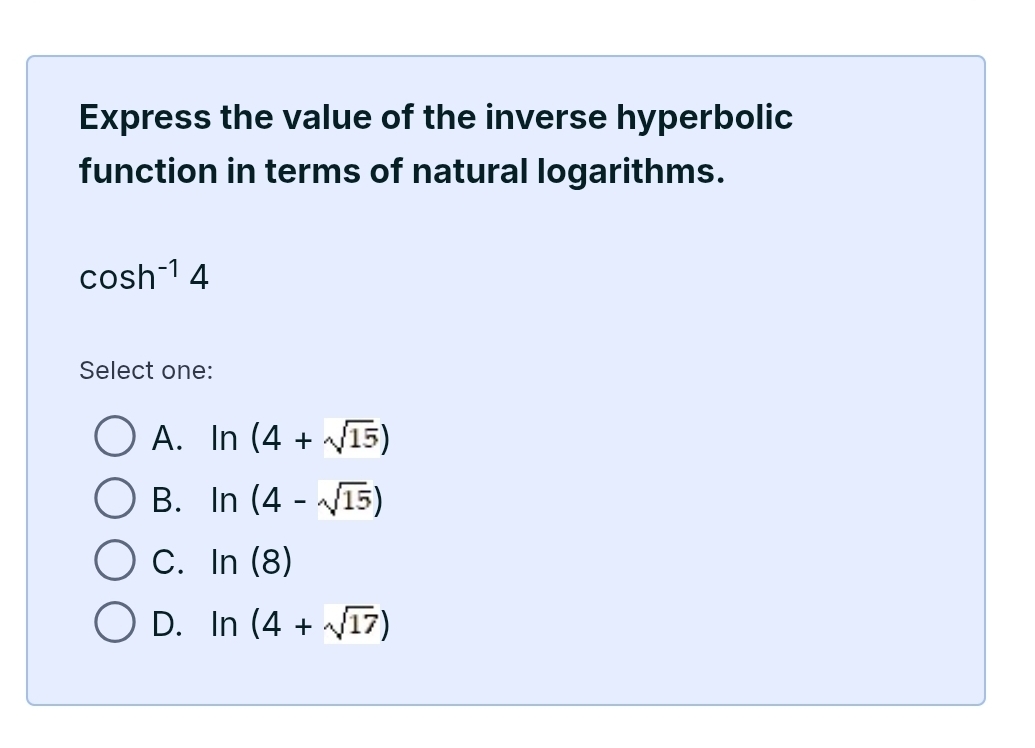Click the "ln (4 +" text in option D
This screenshot has width=1035, height=748.
point(262,625)
